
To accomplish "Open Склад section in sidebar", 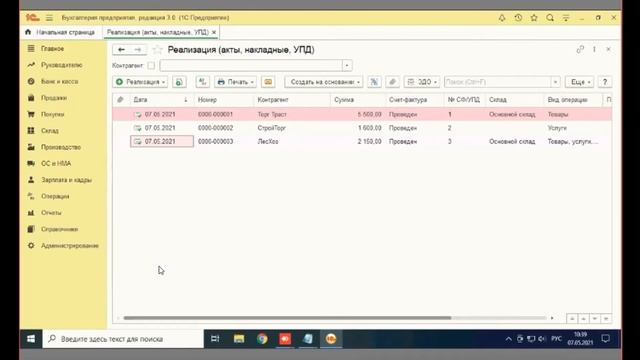I will pyautogui.click(x=49, y=131).
